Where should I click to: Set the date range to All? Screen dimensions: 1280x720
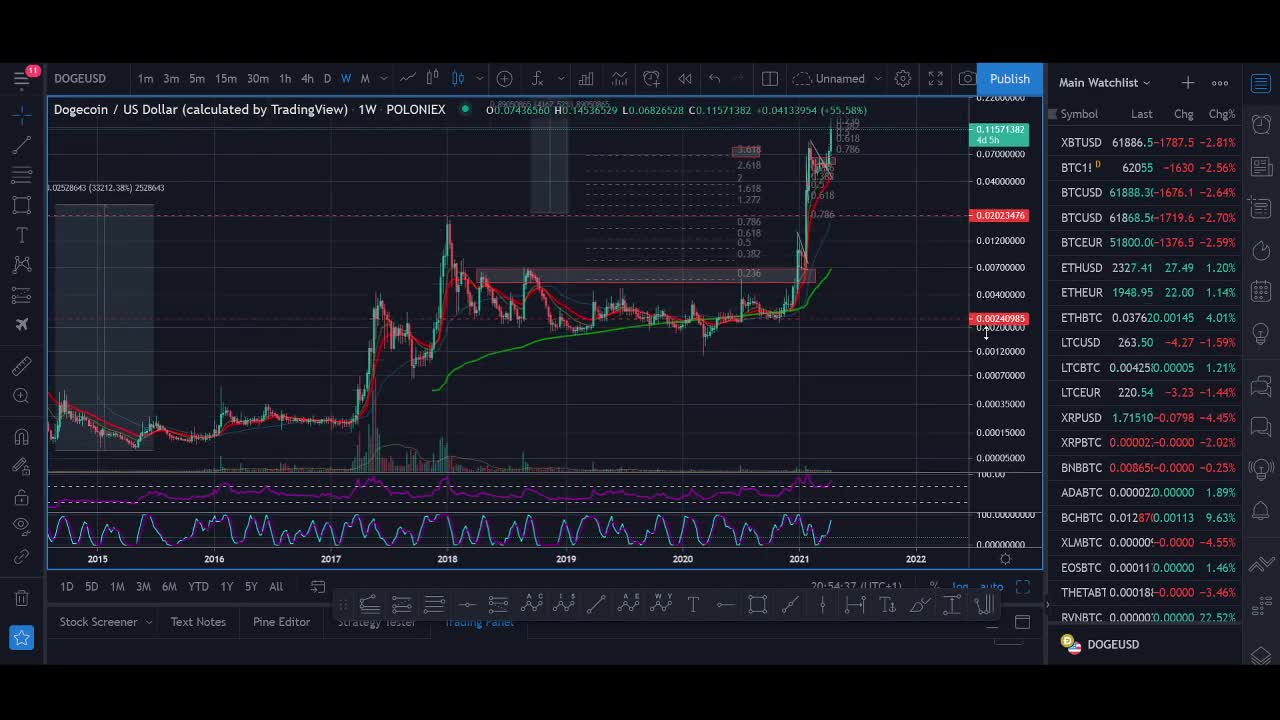[276, 587]
